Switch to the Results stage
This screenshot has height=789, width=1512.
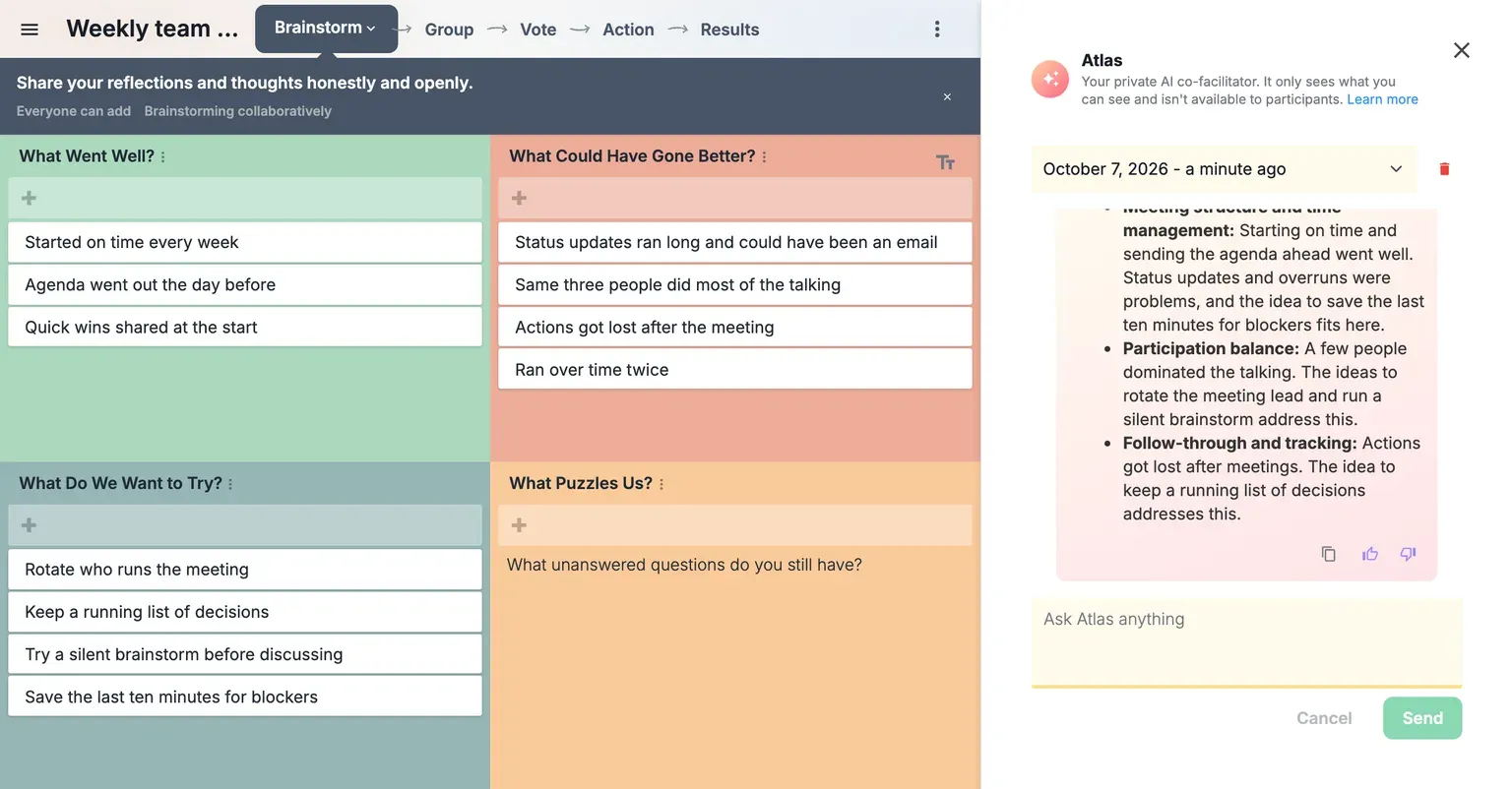tap(729, 30)
